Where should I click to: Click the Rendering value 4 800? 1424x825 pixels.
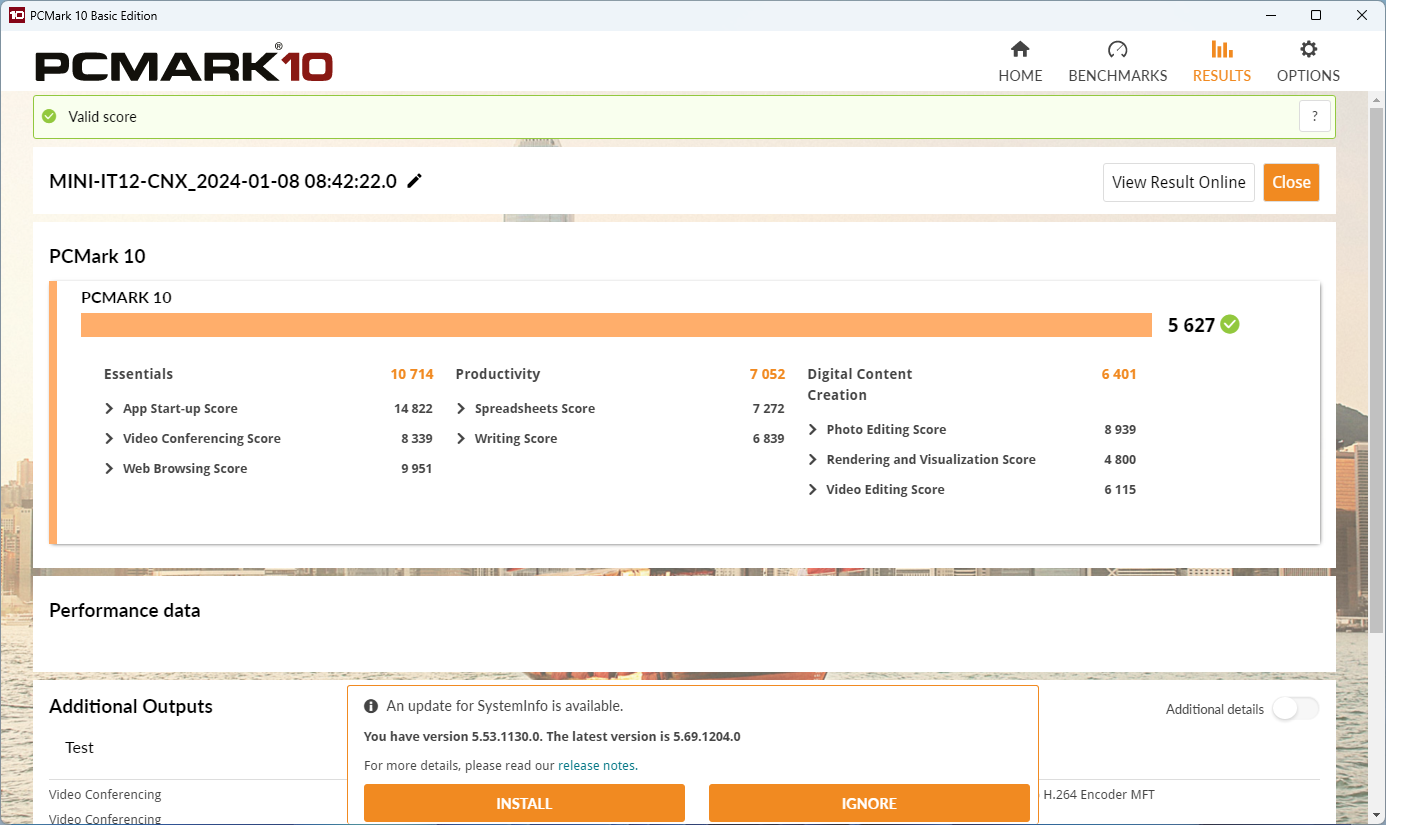pyautogui.click(x=1120, y=460)
